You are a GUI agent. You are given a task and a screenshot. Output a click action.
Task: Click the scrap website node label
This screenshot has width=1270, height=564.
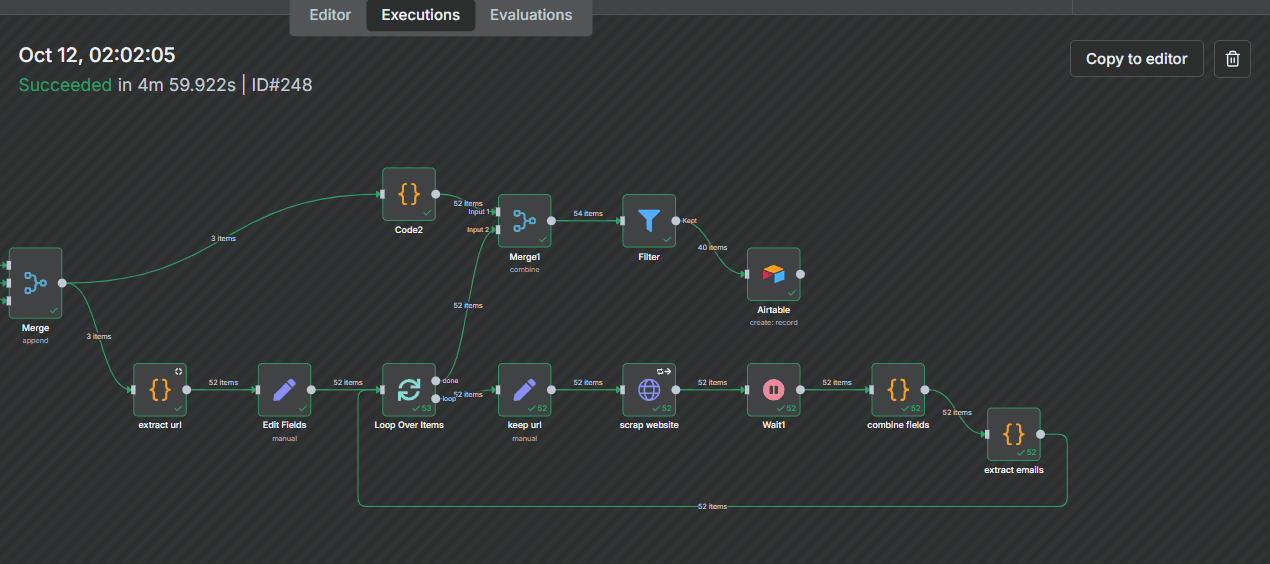pos(649,425)
